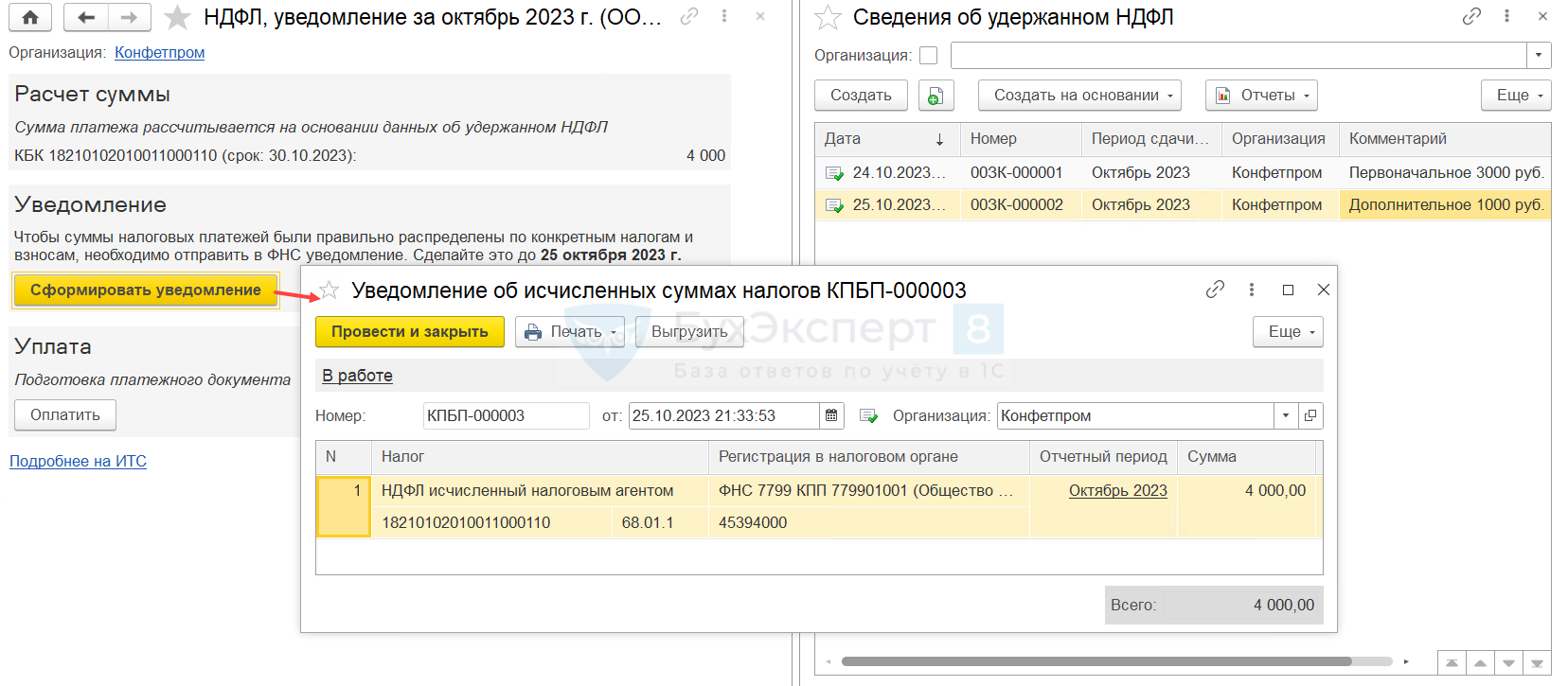Open the three-dot menu in the notification dialog
1568x686 pixels.
click(1252, 290)
